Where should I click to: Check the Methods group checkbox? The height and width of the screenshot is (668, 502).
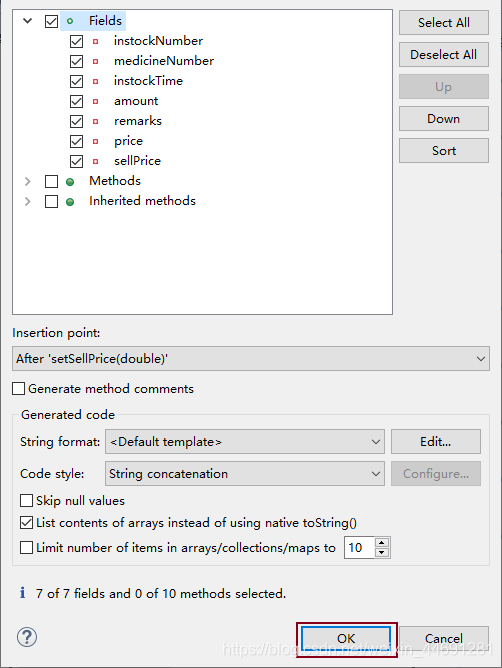click(x=51, y=181)
